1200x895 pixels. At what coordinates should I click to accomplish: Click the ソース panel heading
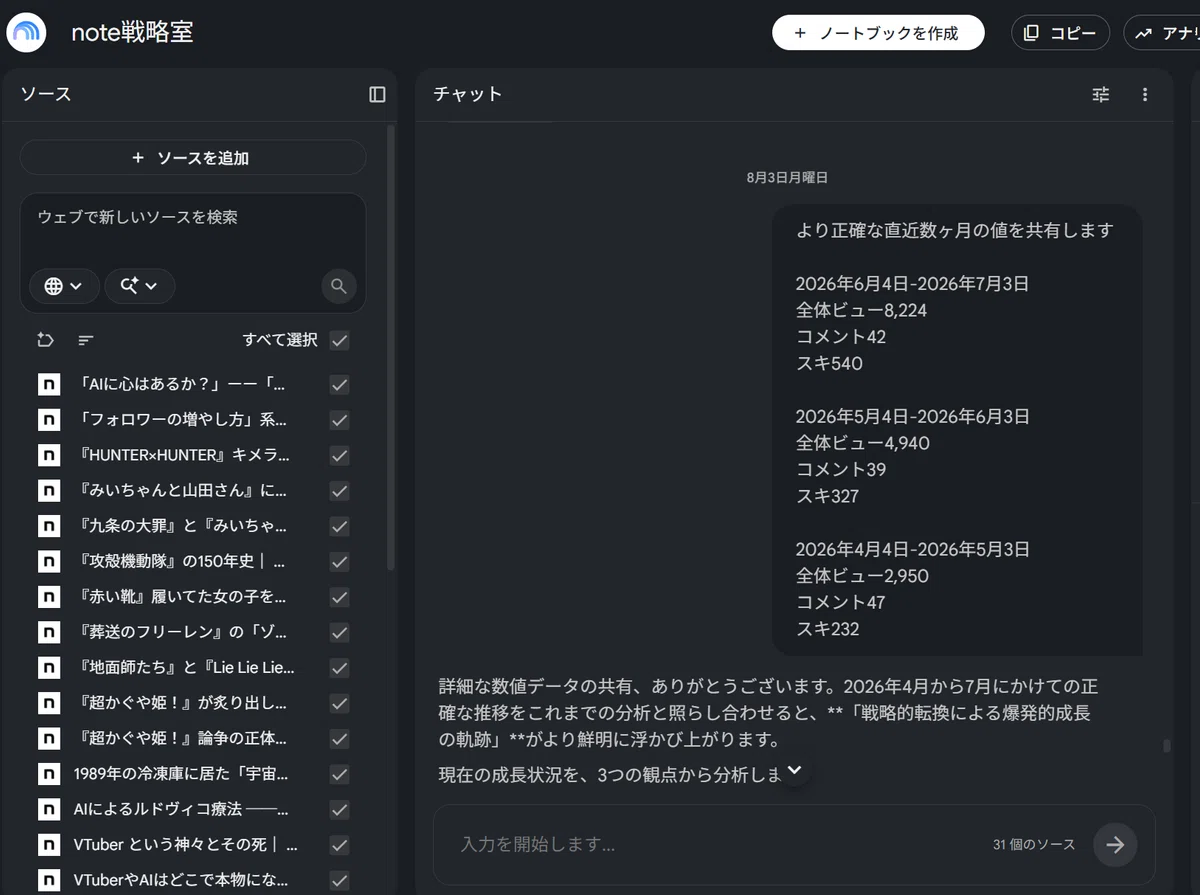[x=46, y=94]
